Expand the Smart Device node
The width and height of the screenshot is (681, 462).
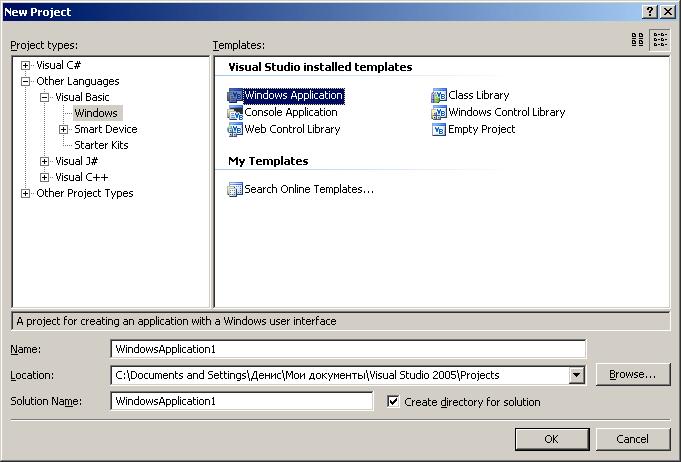(63, 129)
